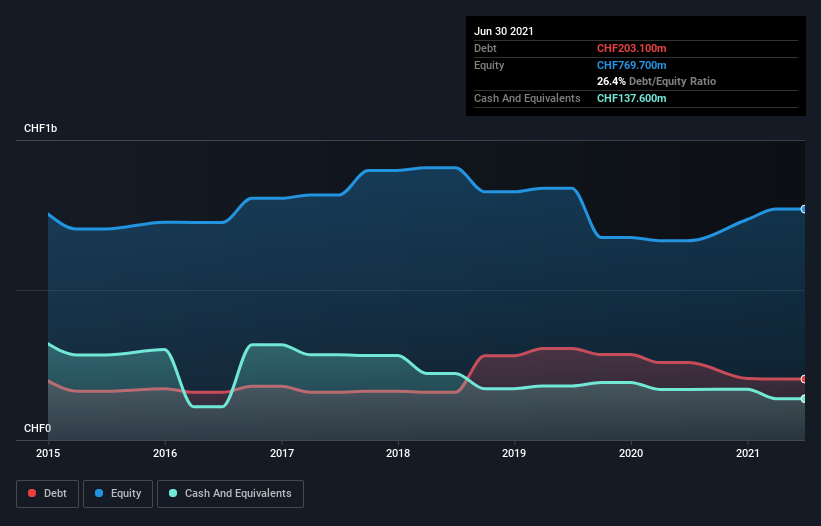Viewport: 821px width, 526px height.
Task: Click the teal Cash endpoint marker
Action: 804,399
